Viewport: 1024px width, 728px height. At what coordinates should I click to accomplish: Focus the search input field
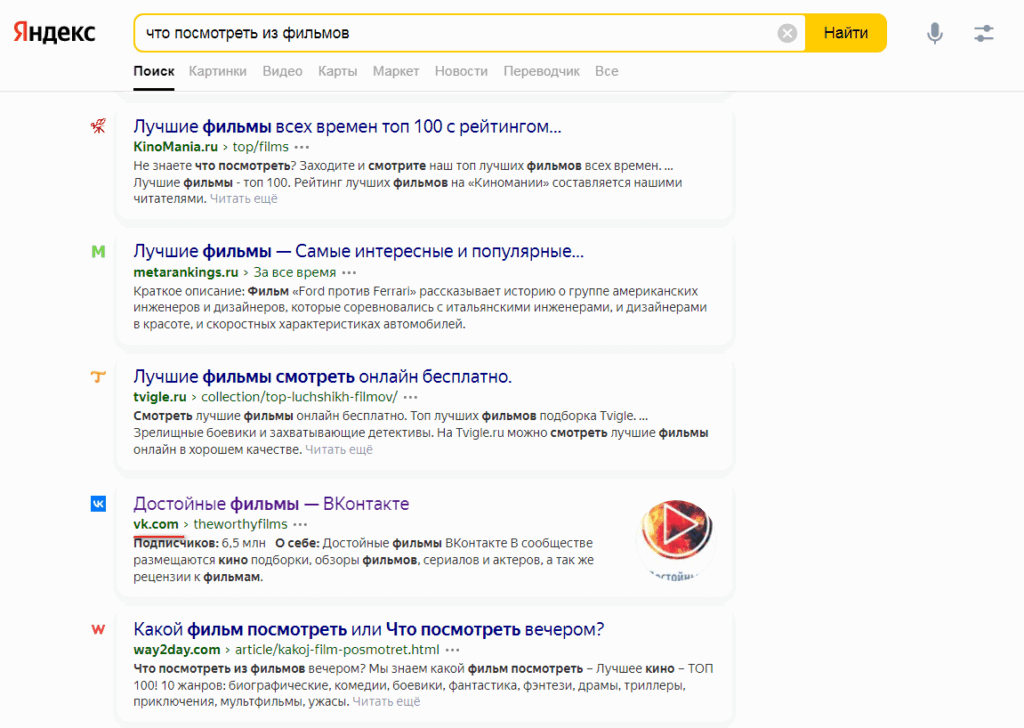pyautogui.click(x=455, y=33)
